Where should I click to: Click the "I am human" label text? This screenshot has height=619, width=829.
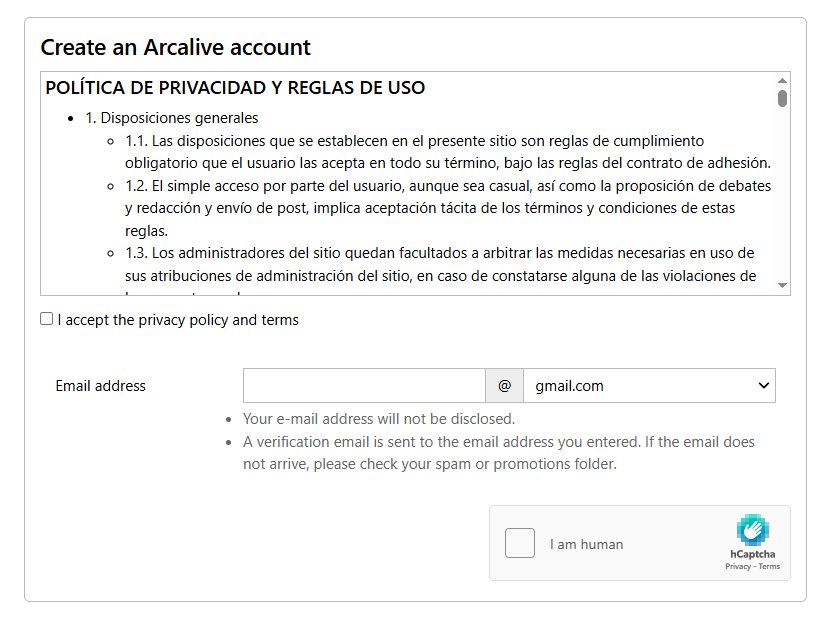586,544
